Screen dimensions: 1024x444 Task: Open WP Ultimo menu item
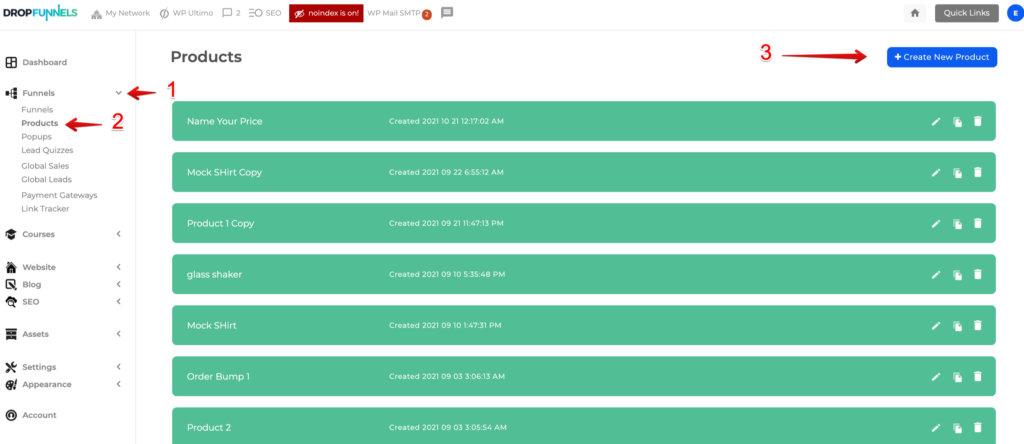coord(187,13)
